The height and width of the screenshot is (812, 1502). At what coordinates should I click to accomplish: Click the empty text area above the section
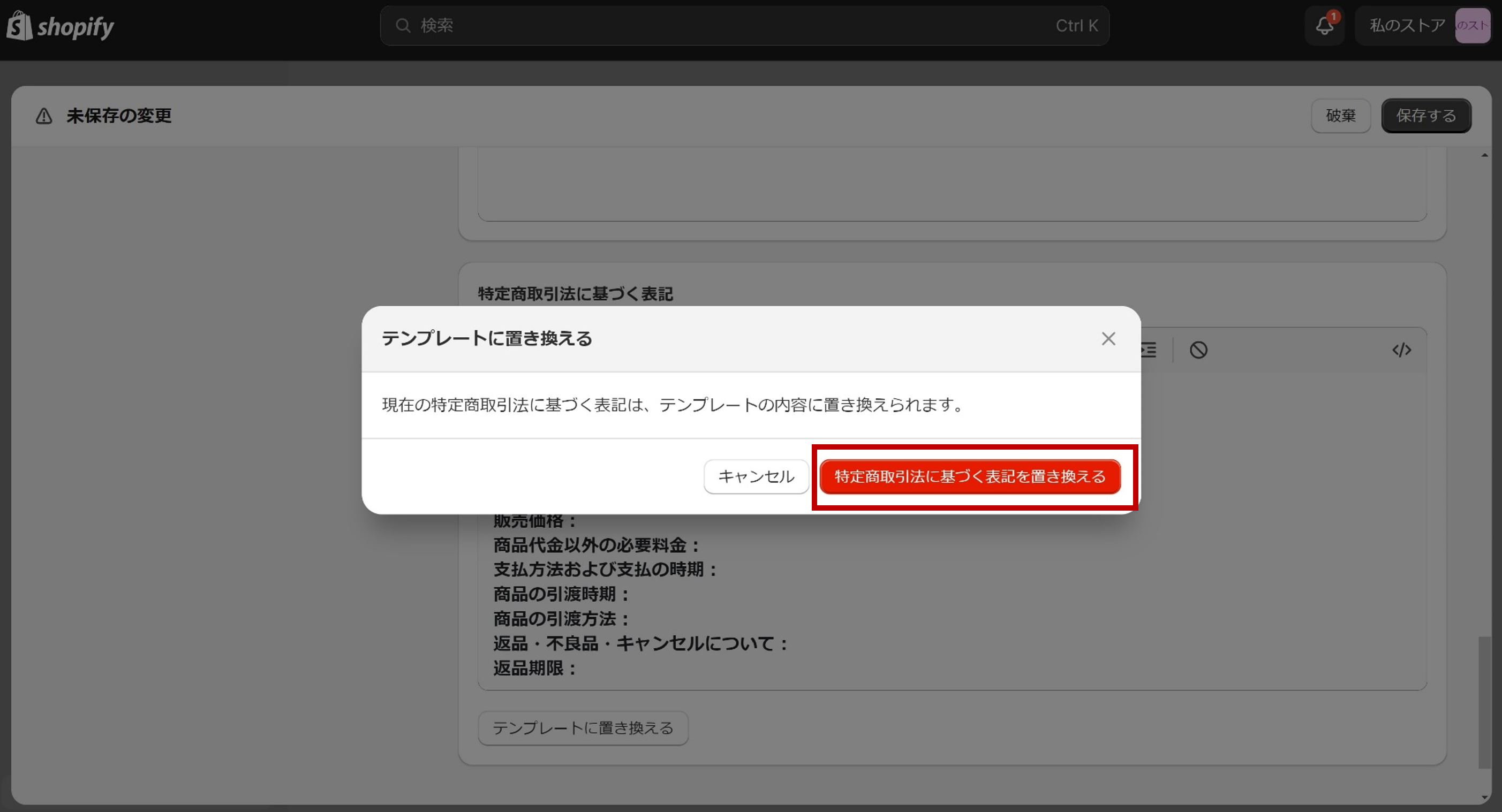coord(952,183)
